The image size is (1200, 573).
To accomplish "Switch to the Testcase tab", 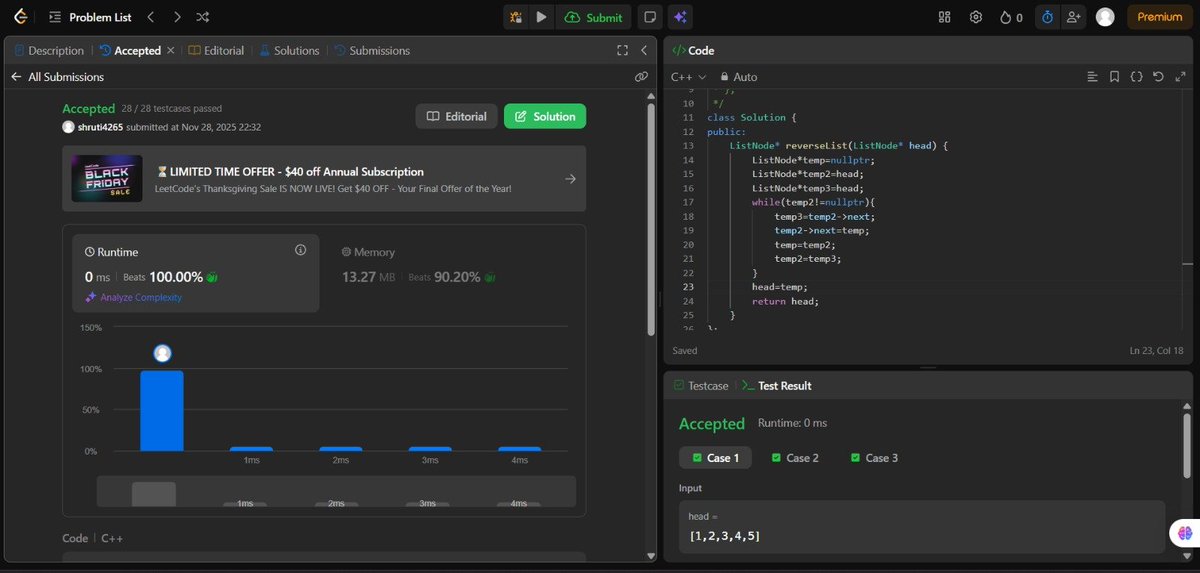I will [701, 386].
